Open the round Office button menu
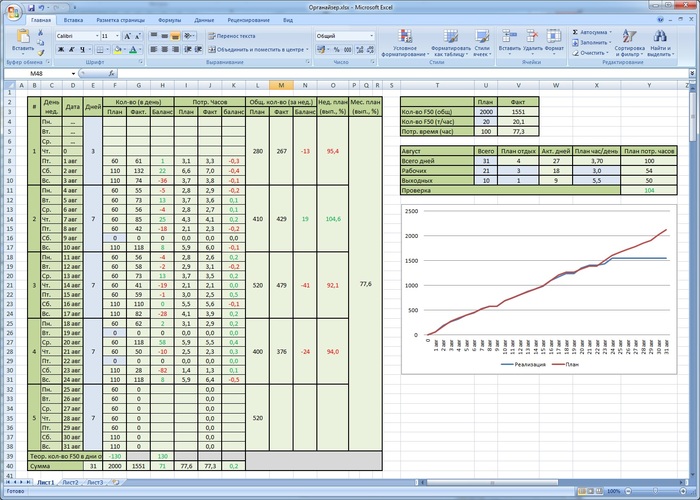 13,12
